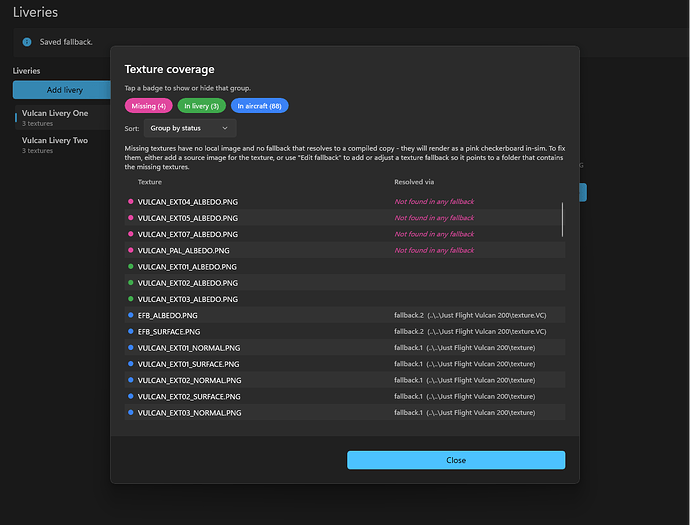Click the Texture coverage dialog title
The width and height of the screenshot is (690, 525).
click(169, 70)
